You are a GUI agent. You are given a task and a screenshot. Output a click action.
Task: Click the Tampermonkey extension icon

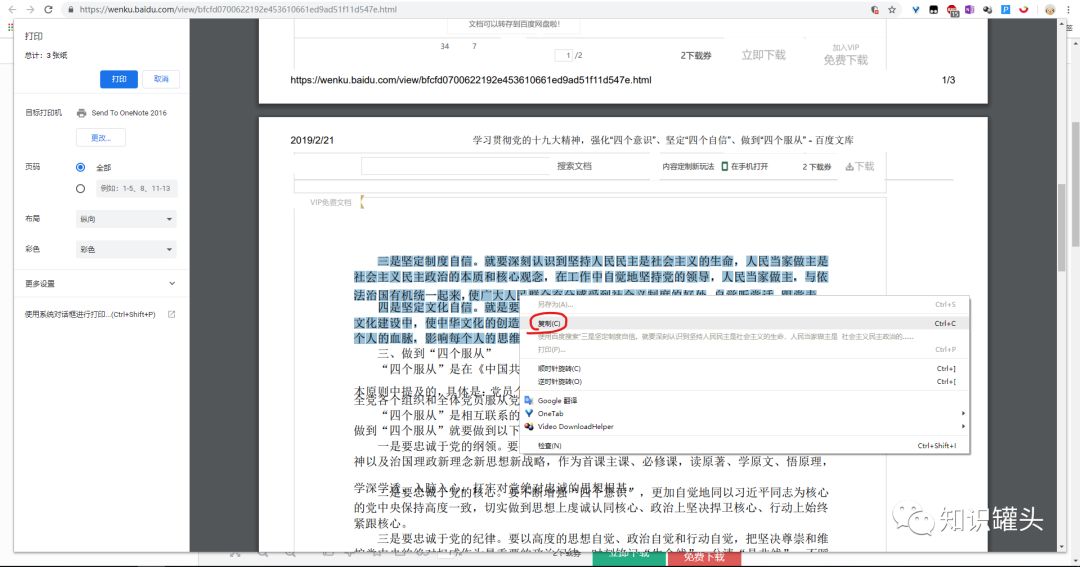coord(933,10)
